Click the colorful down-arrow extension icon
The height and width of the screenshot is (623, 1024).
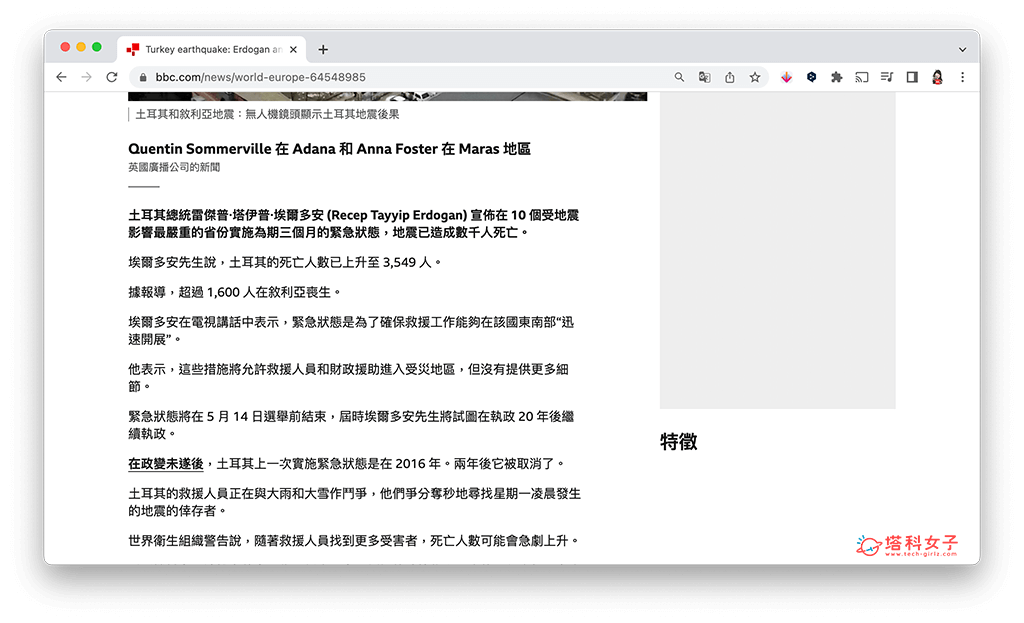pyautogui.click(x=786, y=77)
